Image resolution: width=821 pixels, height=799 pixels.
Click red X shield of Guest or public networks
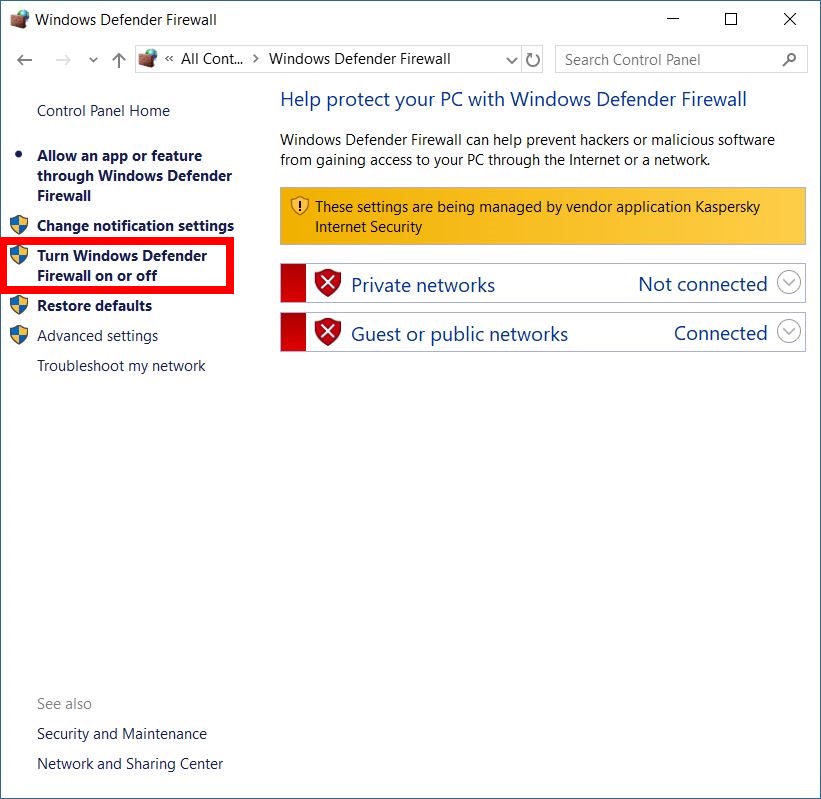click(x=328, y=332)
